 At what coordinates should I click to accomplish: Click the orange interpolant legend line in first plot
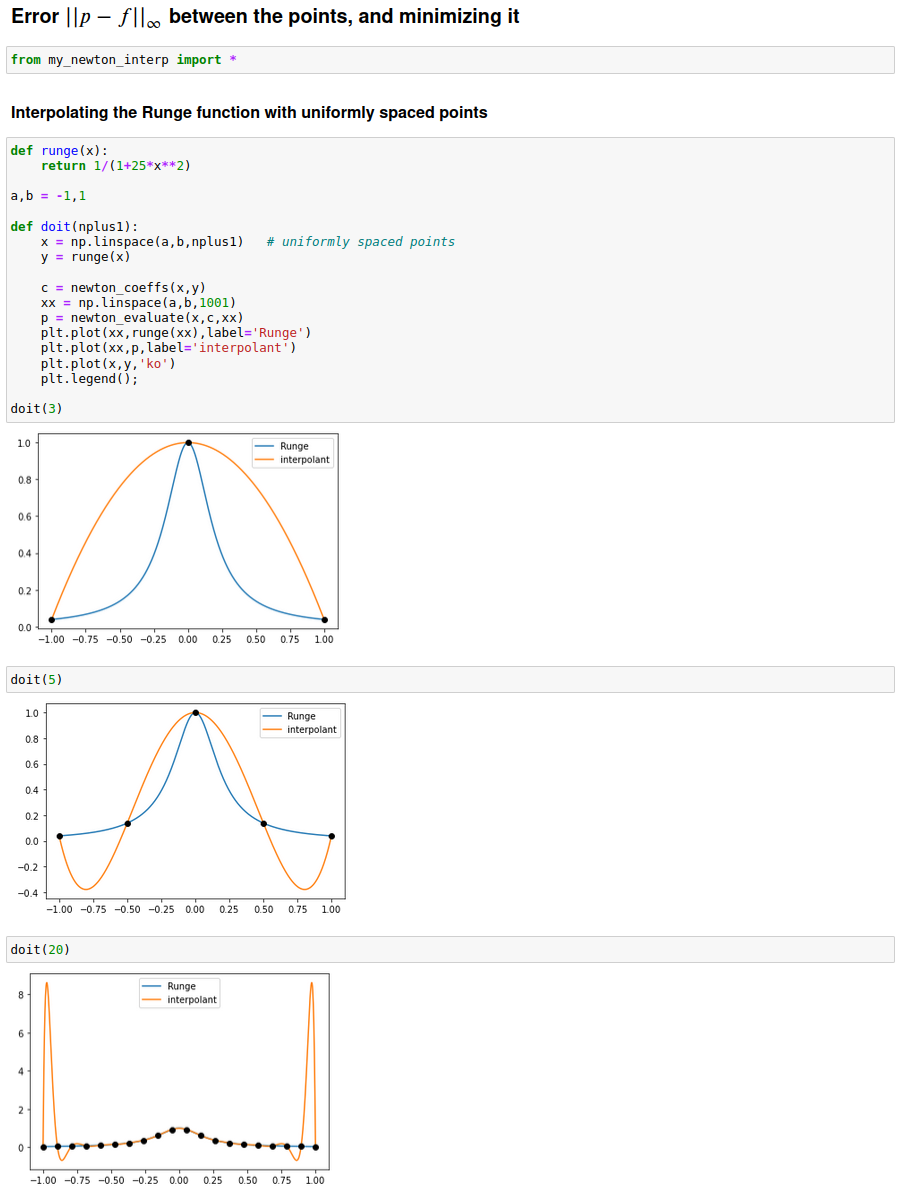tap(265, 460)
